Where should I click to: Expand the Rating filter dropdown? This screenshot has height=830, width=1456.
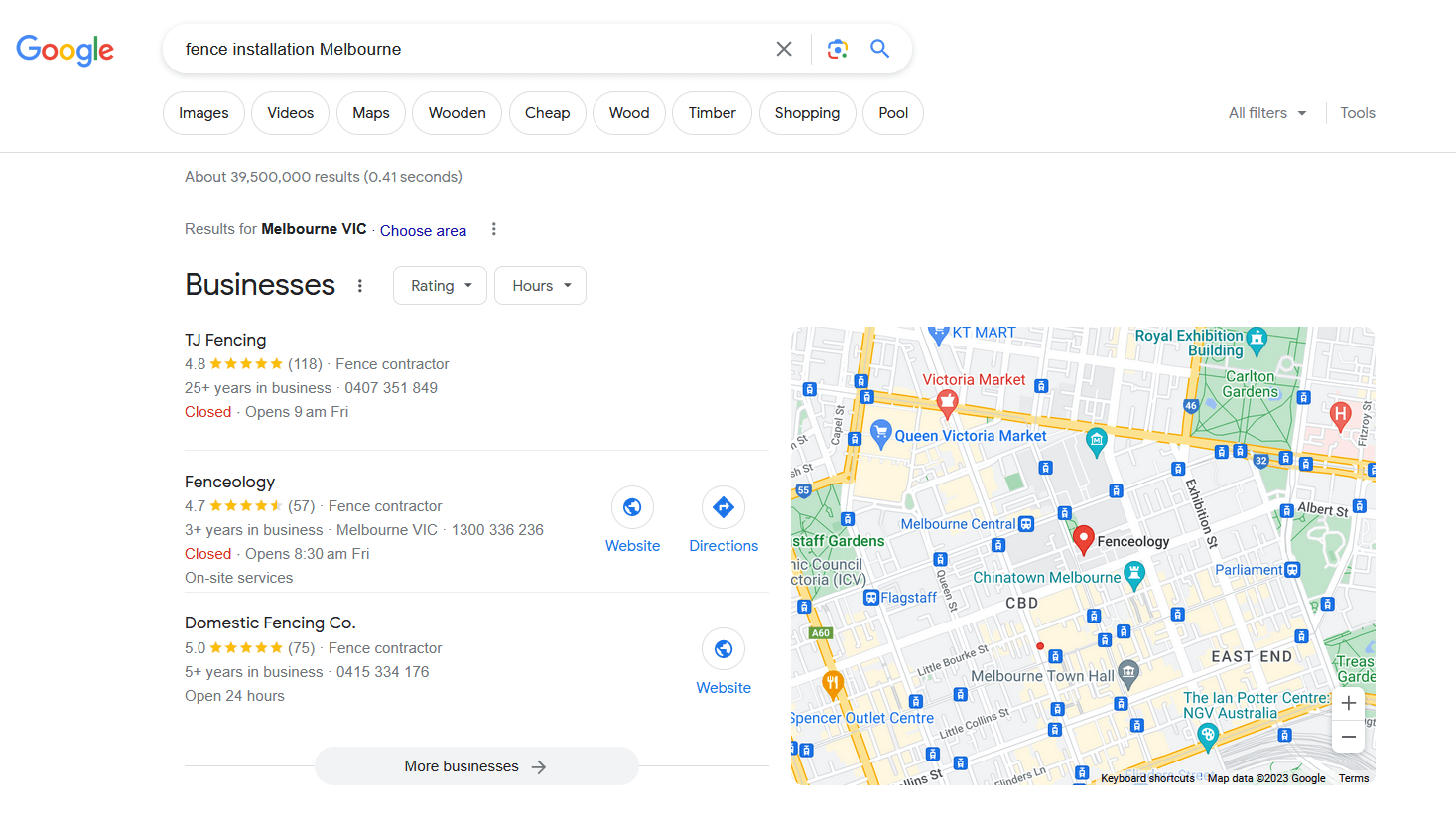point(440,286)
